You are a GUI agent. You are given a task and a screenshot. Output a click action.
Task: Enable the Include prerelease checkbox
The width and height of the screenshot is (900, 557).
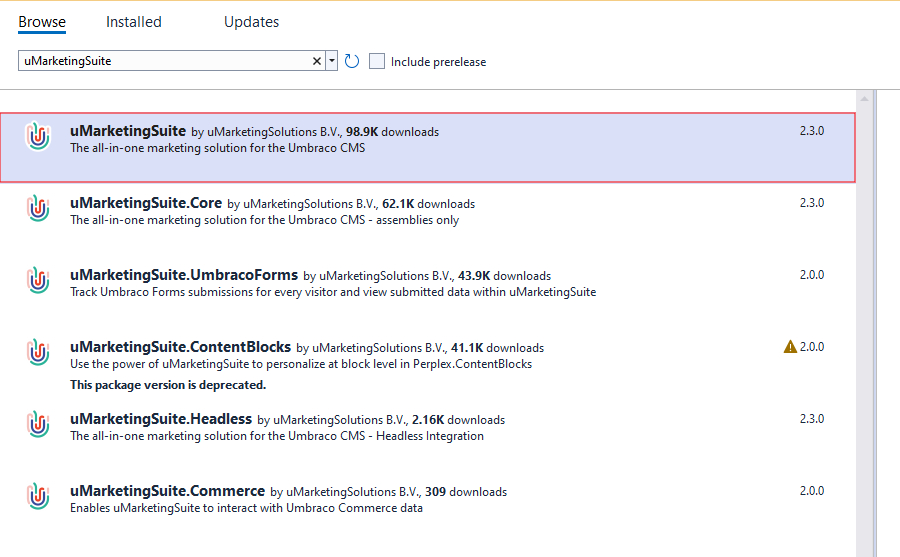tap(377, 61)
